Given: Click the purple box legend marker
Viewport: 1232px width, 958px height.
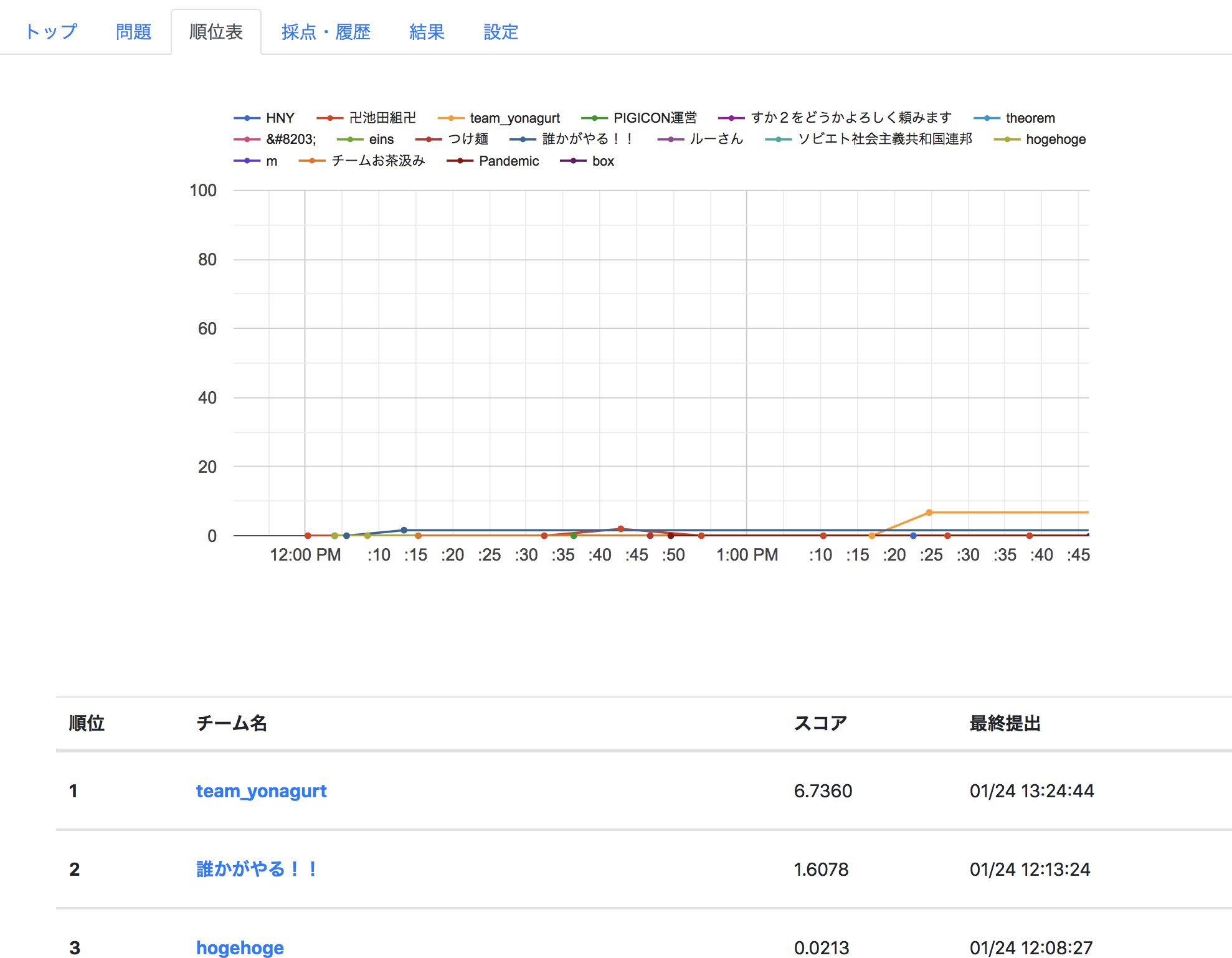Looking at the screenshot, I should pos(573,161).
